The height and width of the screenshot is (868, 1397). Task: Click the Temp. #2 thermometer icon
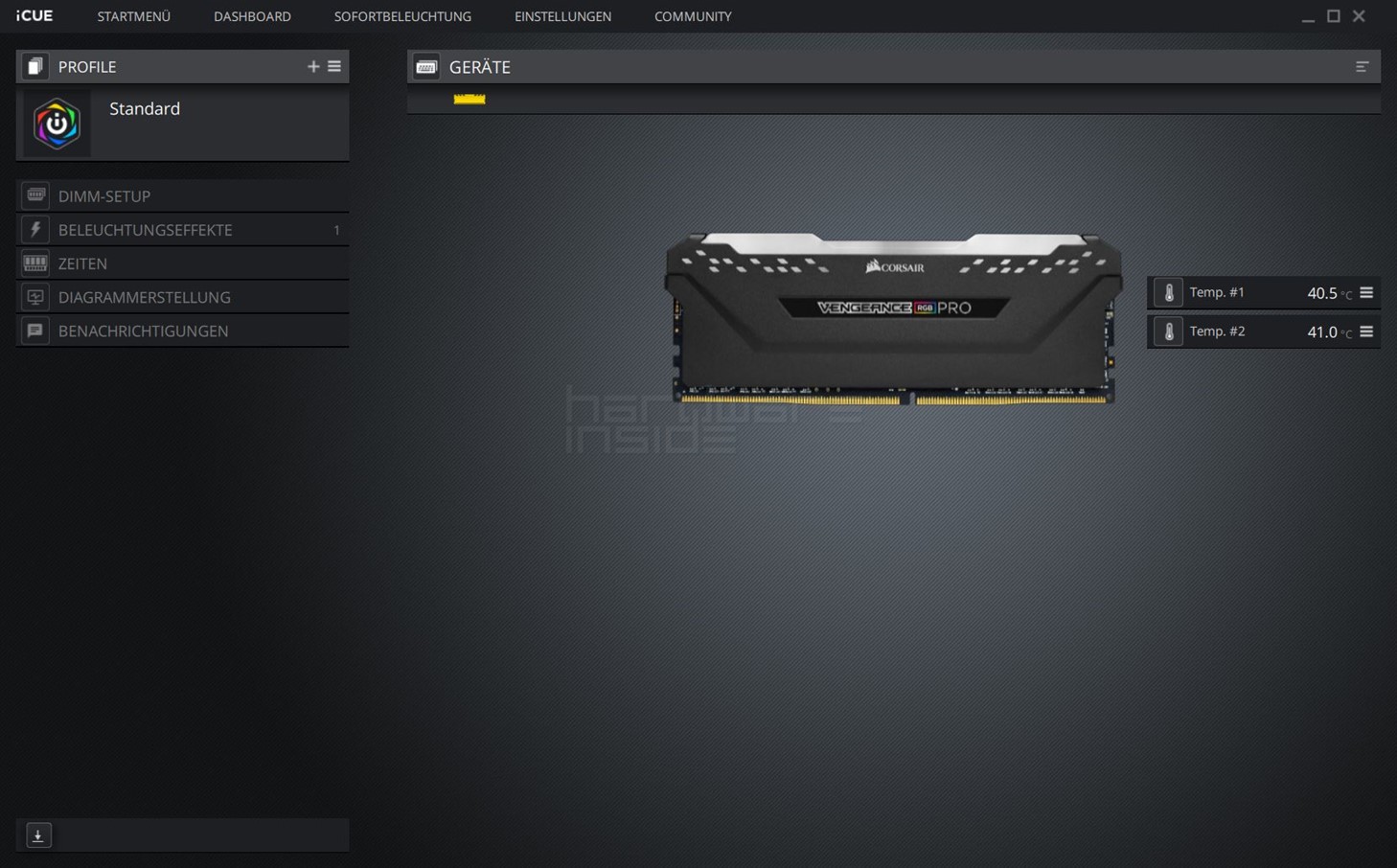[x=1168, y=331]
